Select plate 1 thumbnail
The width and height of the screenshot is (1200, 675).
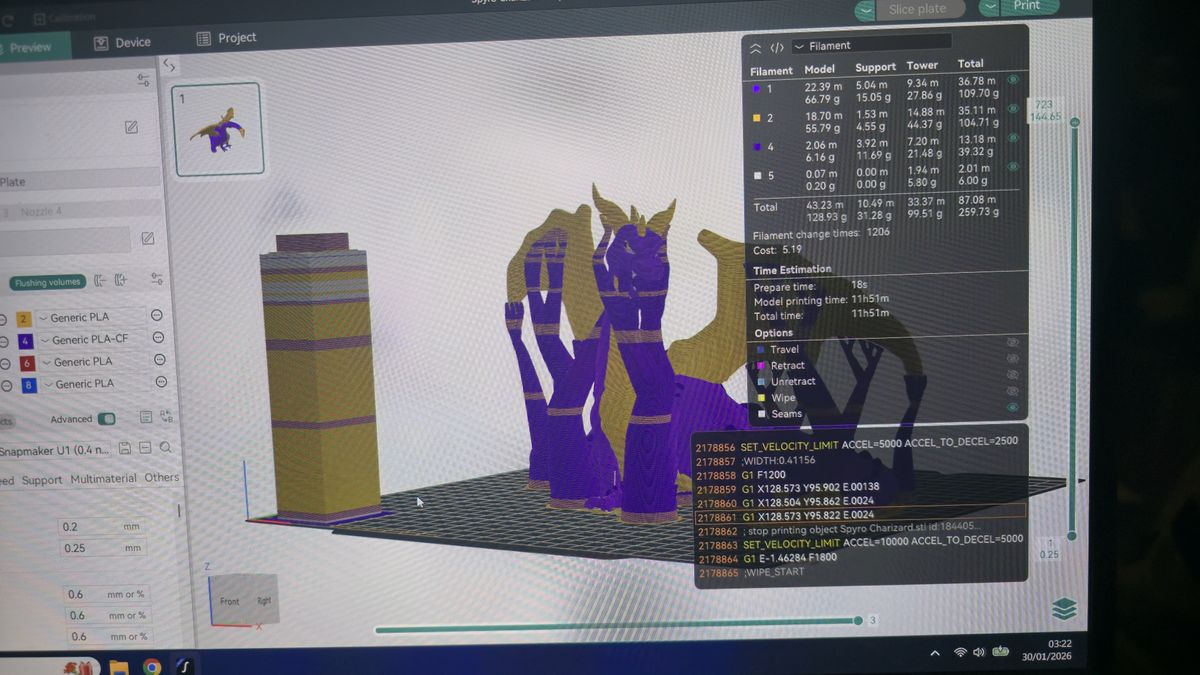(217, 130)
